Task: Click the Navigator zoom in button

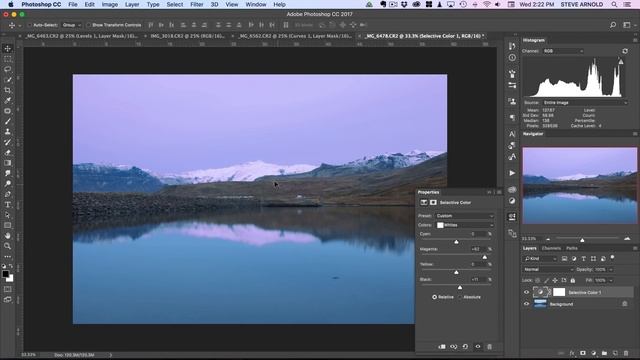Action: [x=627, y=239]
